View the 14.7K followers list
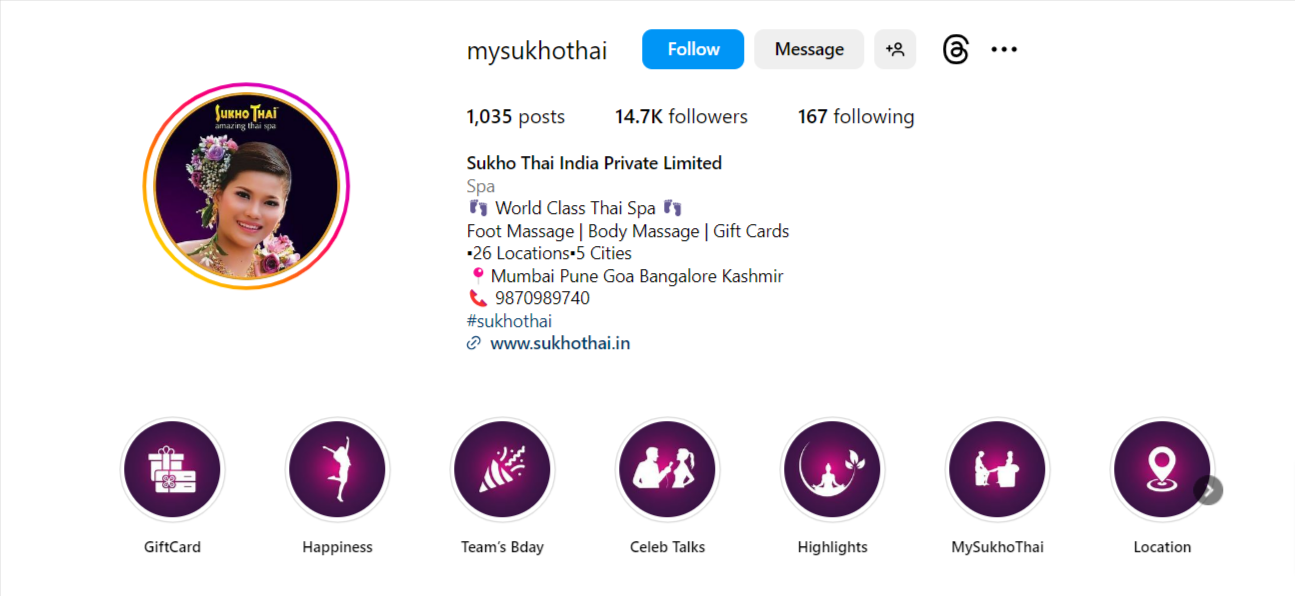 tap(681, 117)
